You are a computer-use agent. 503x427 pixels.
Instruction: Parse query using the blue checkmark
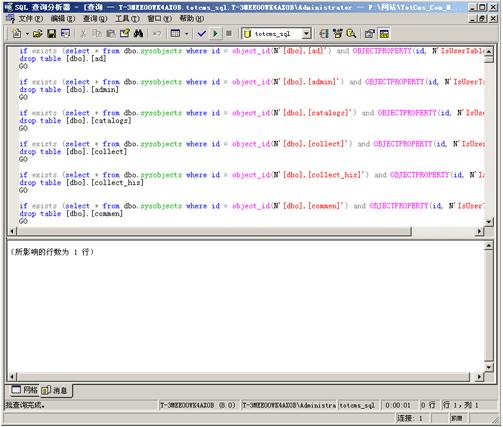point(201,34)
